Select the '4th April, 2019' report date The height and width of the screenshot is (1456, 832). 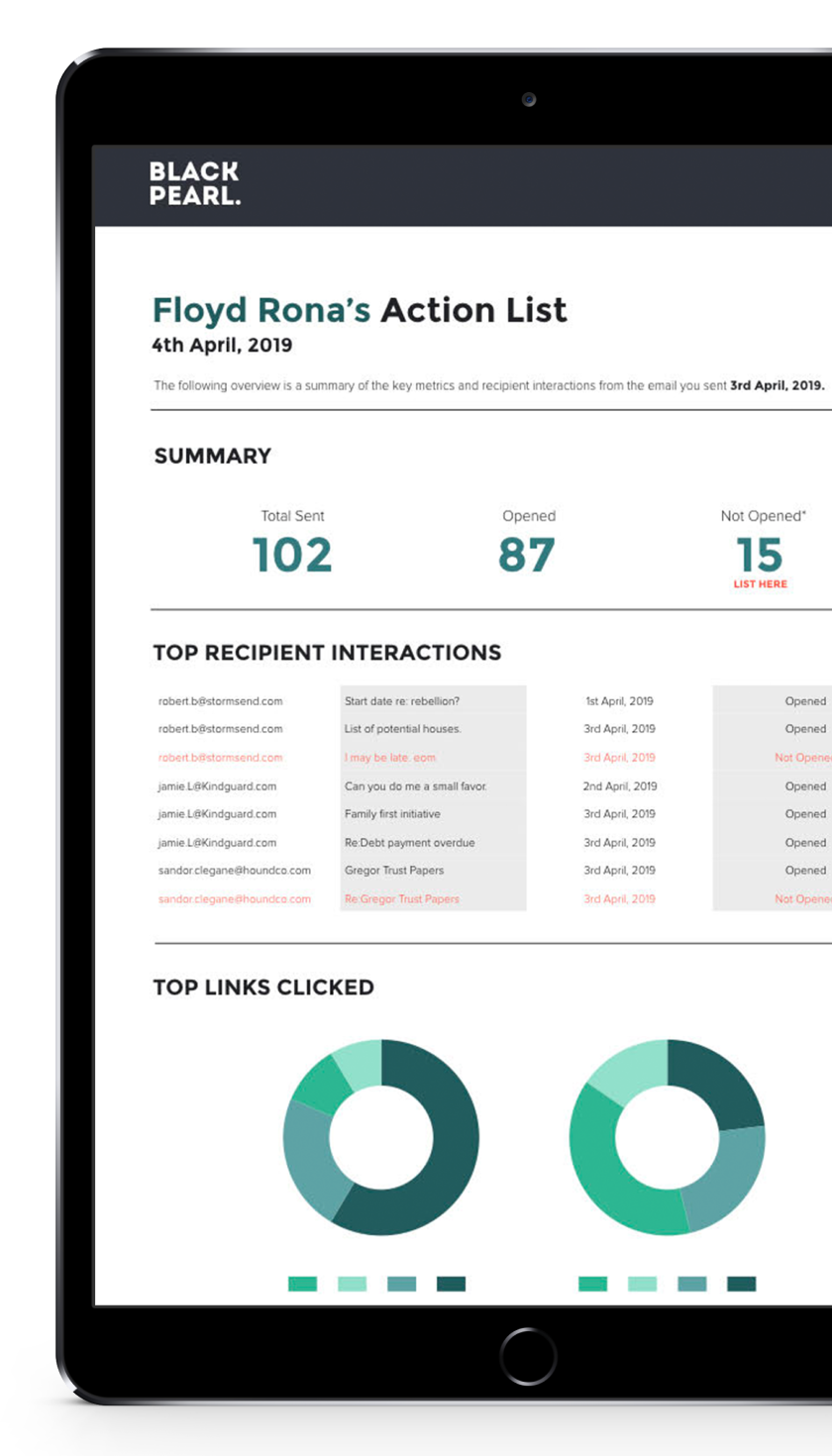tap(222, 347)
